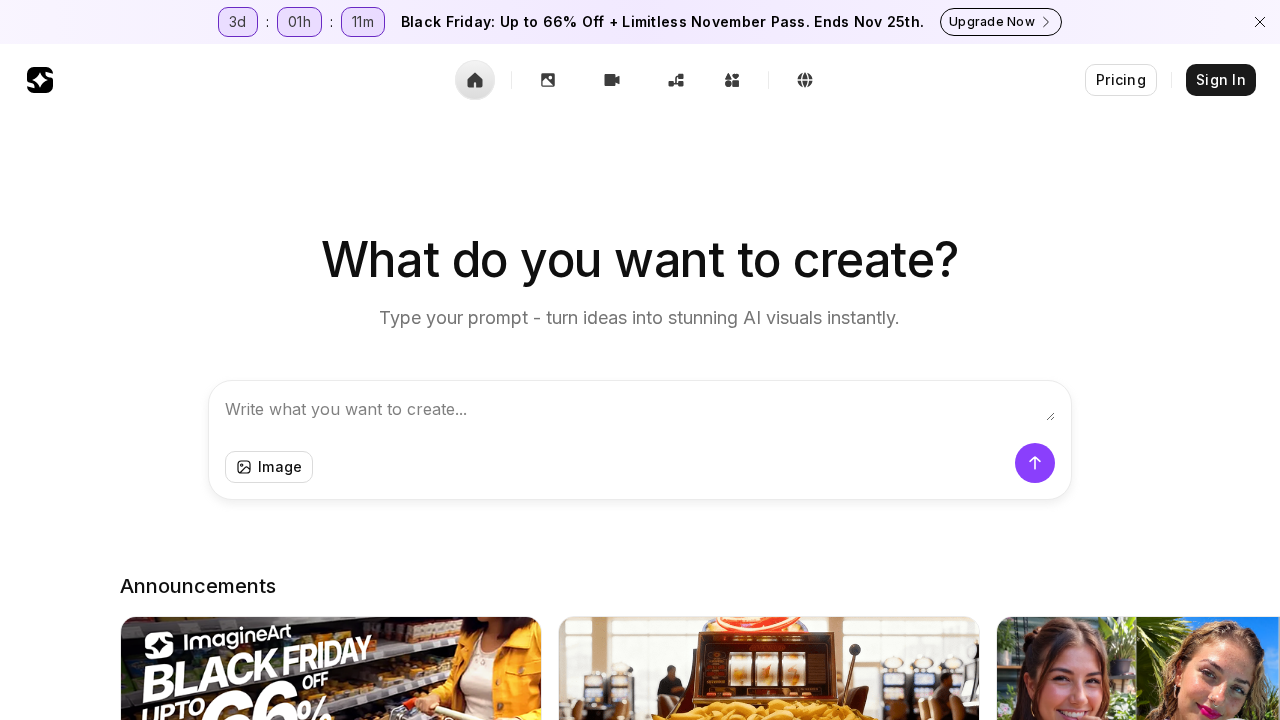Screen dimensions: 1280x720
Task: Open the Workflow nodes nav icon
Action: coord(676,80)
